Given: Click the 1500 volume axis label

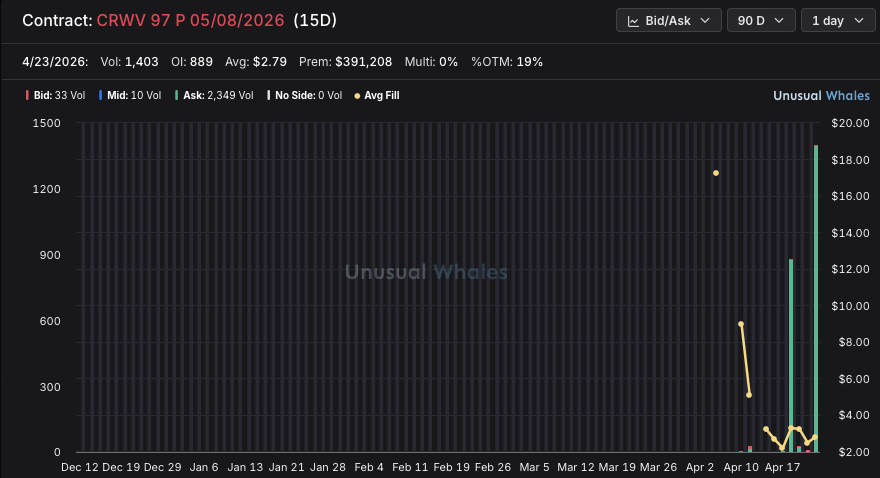Looking at the screenshot, I should 47,123.
